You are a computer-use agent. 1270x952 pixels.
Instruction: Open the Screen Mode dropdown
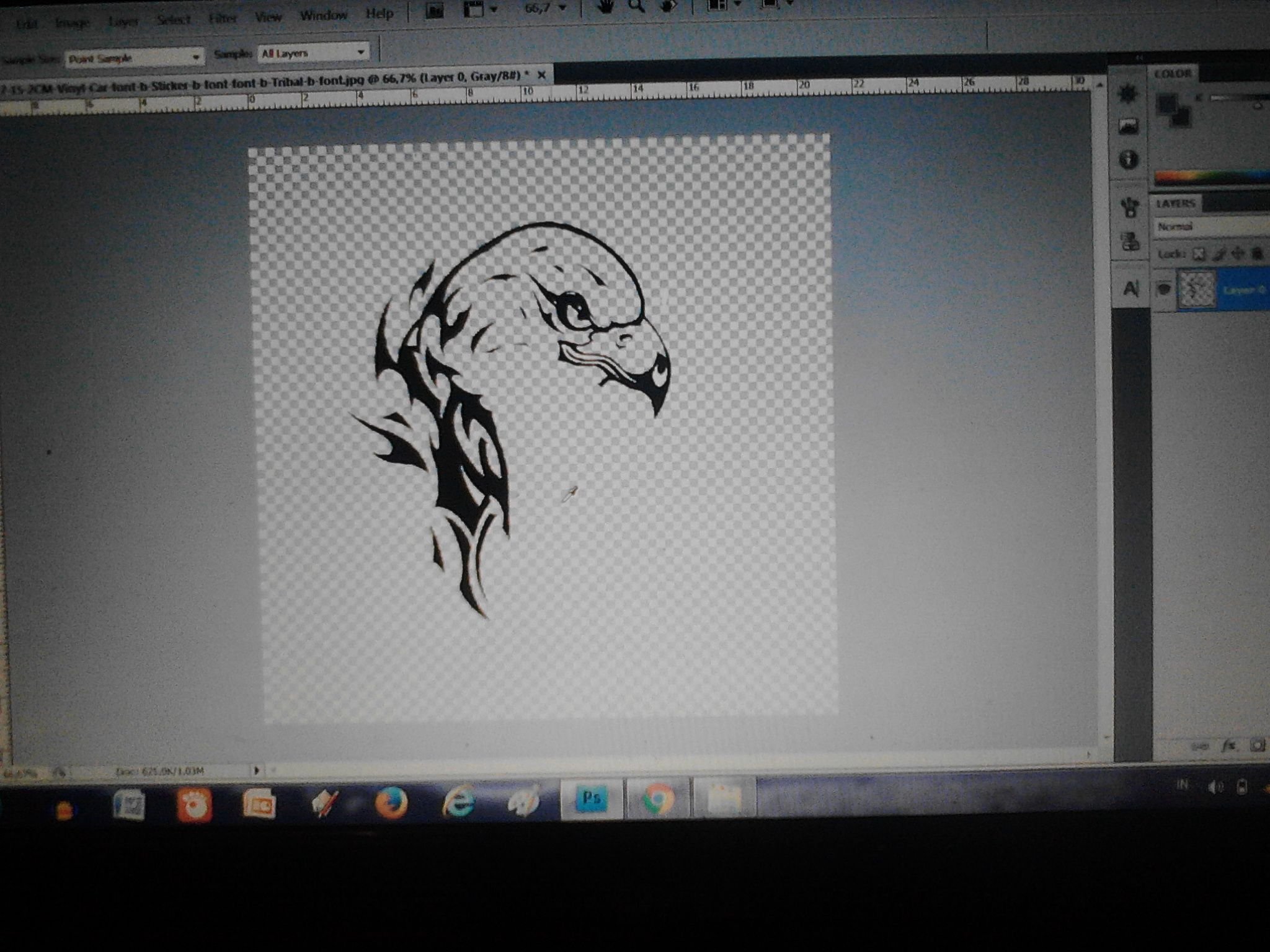pos(776,5)
